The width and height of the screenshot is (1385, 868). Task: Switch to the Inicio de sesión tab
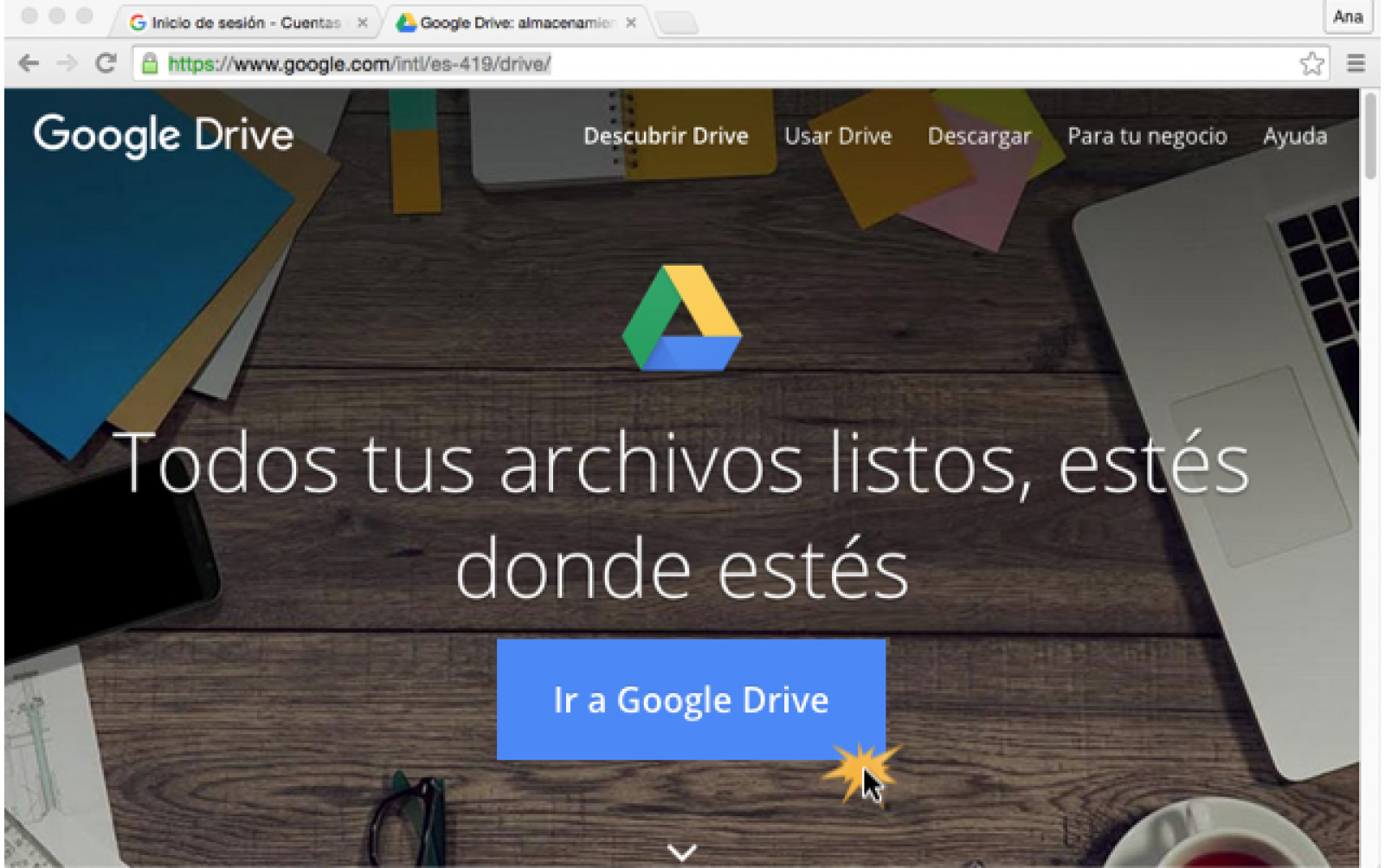point(245,23)
